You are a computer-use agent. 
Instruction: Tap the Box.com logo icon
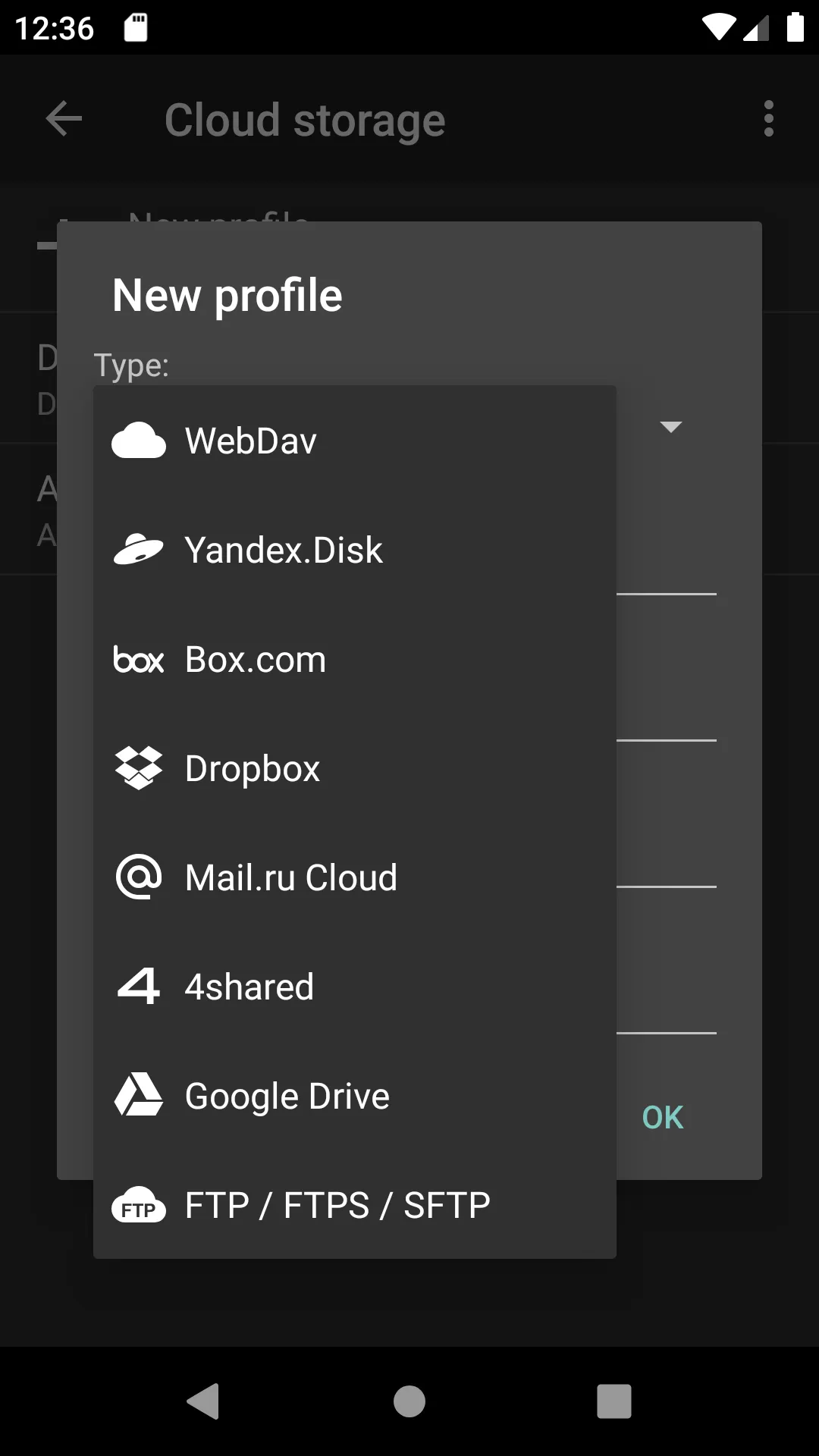139,659
